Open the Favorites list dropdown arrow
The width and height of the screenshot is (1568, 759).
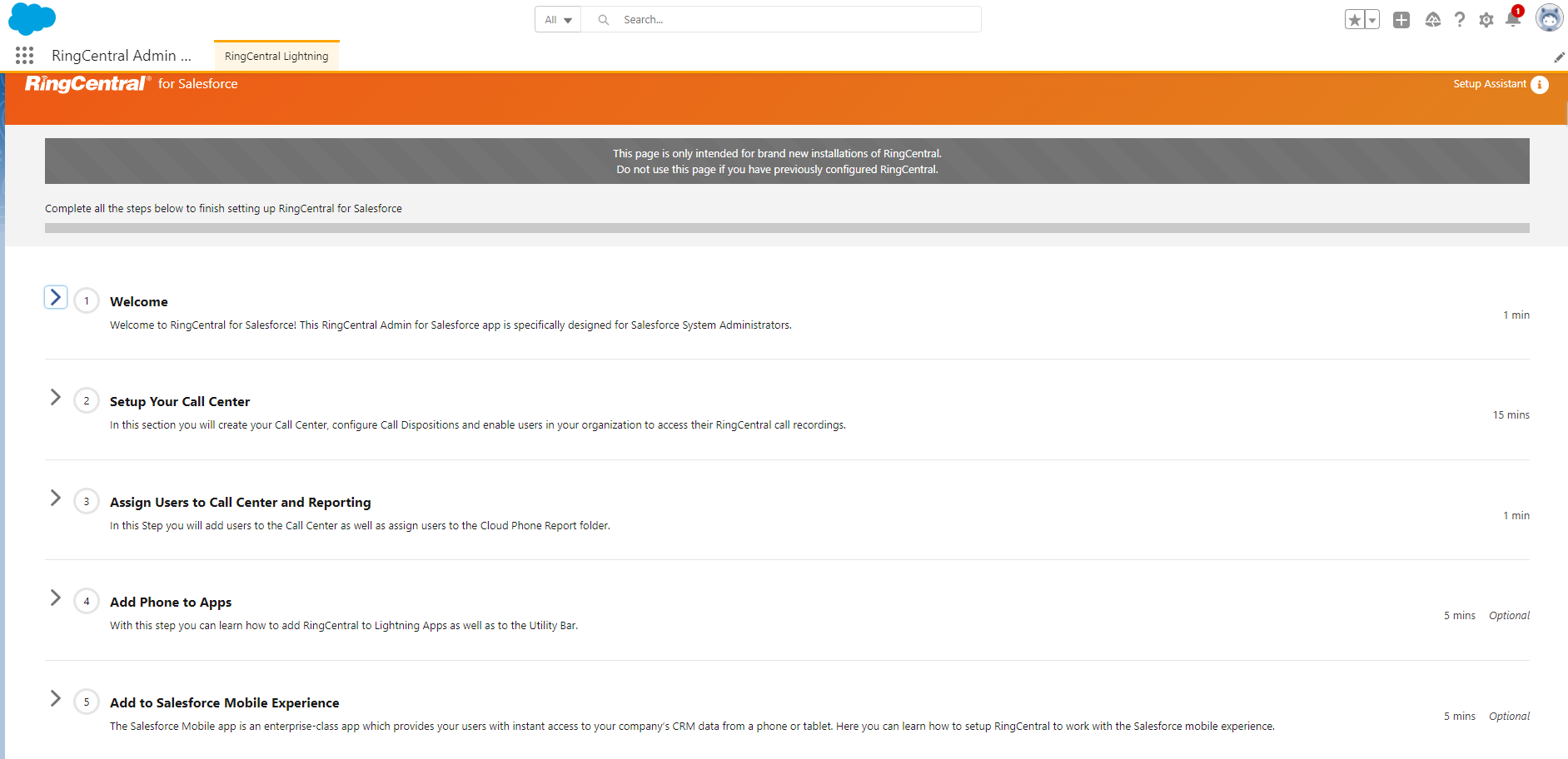tap(1372, 20)
